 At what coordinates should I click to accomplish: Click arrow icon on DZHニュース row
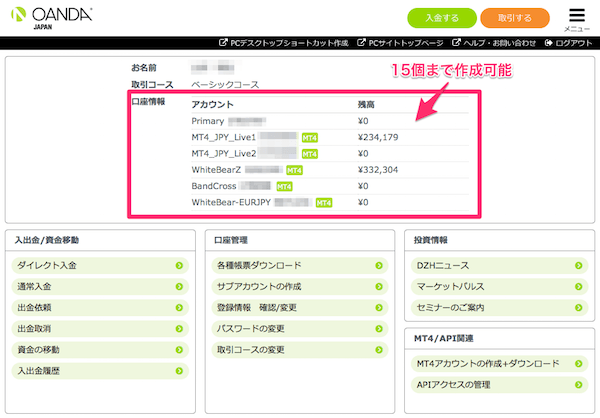point(579,266)
